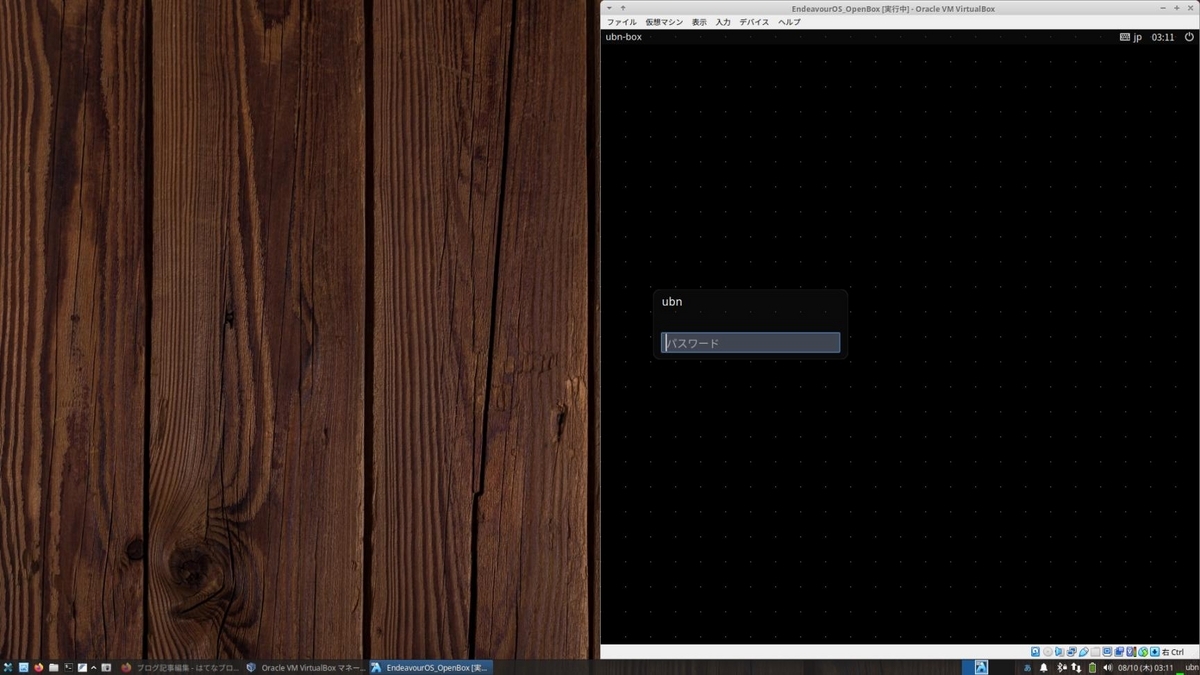Image resolution: width=1200 pixels, height=675 pixels.
Task: Click the CPU/virtualization indicator in VM statusbar
Action: 1132,652
